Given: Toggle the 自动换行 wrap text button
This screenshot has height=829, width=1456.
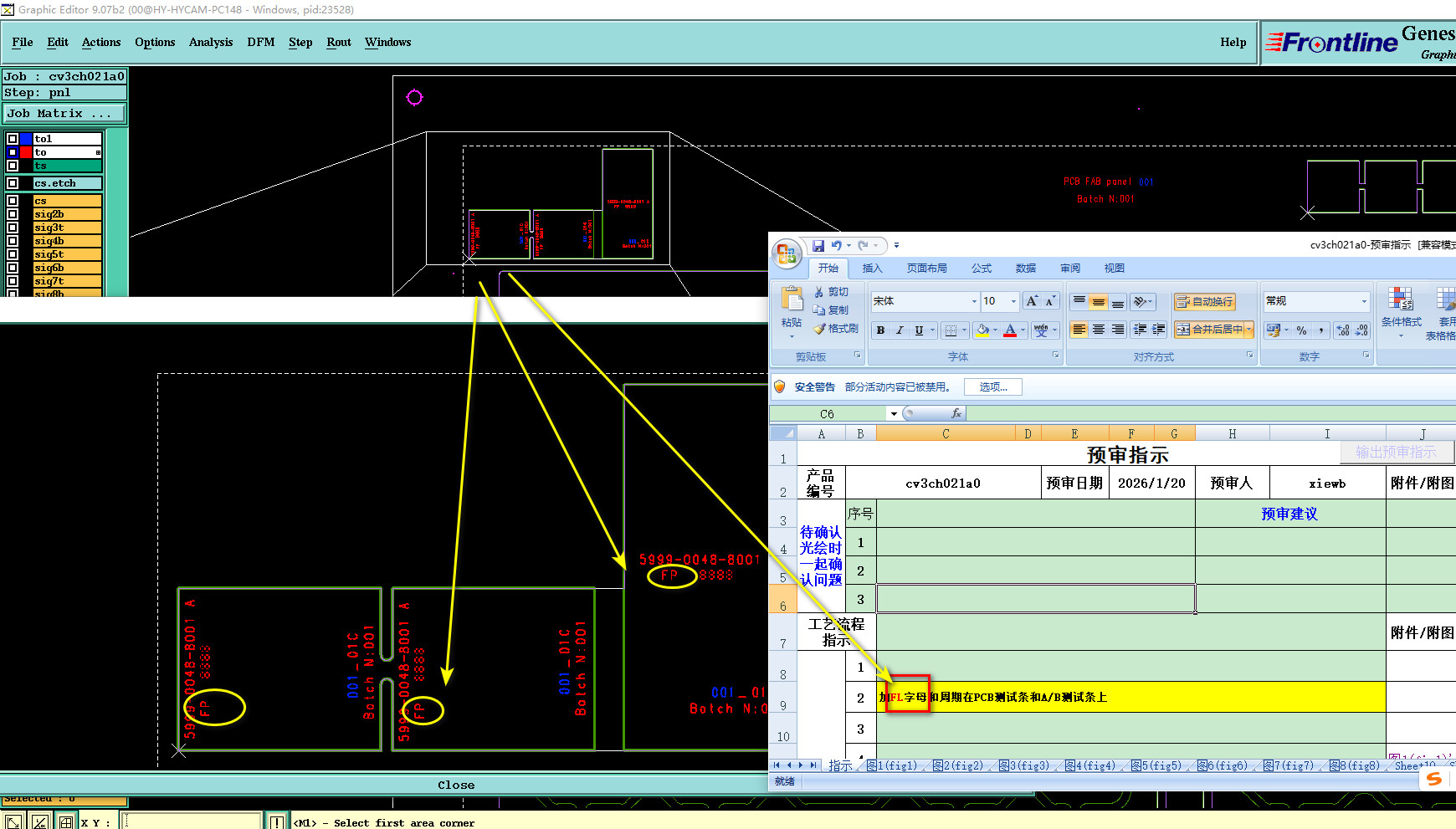Looking at the screenshot, I should coord(1205,301).
